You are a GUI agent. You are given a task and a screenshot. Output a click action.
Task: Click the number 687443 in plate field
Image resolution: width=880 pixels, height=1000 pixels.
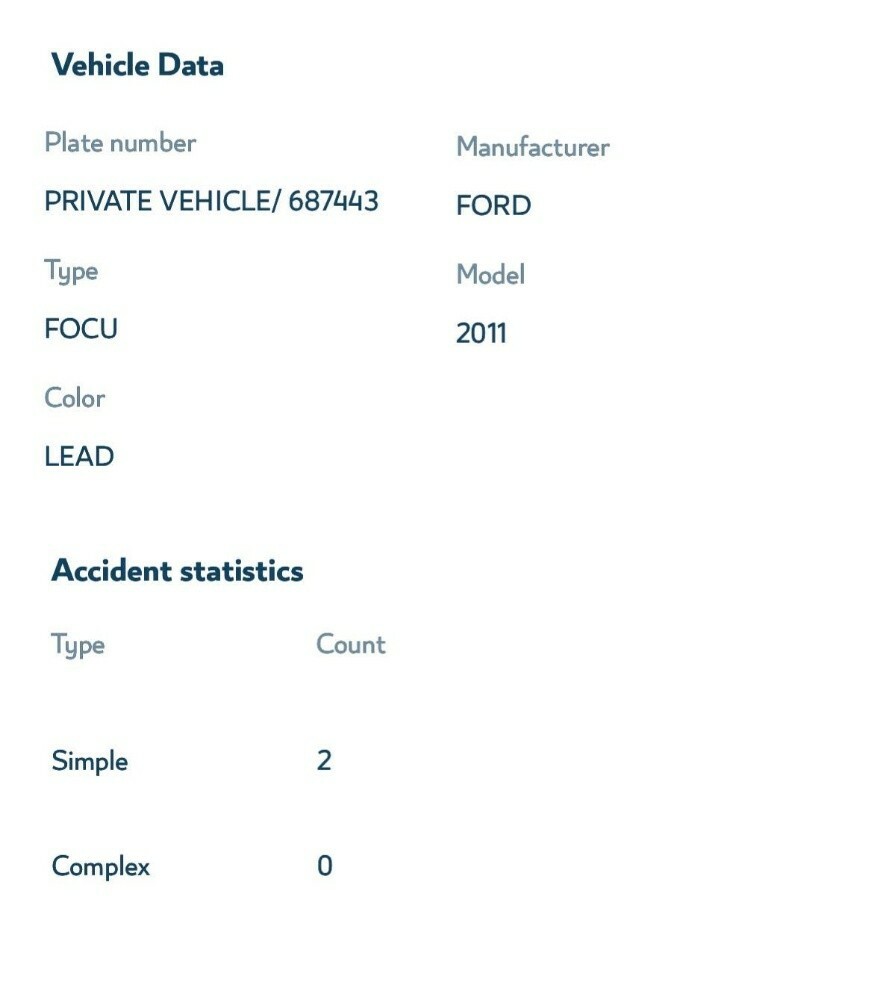pos(333,201)
